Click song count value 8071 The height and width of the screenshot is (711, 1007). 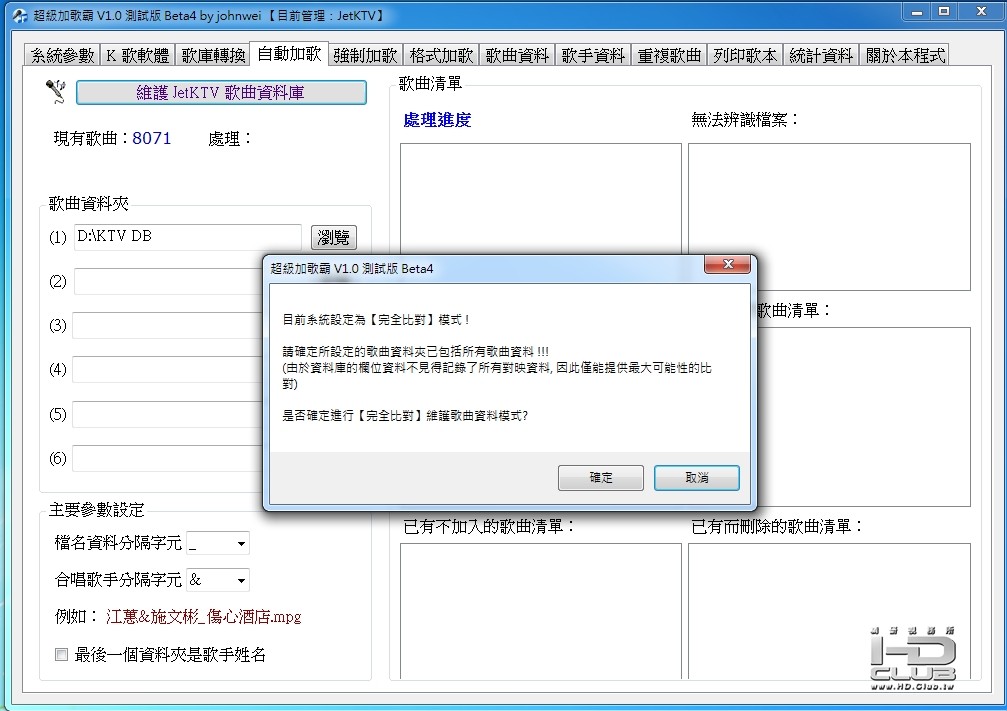(152, 138)
